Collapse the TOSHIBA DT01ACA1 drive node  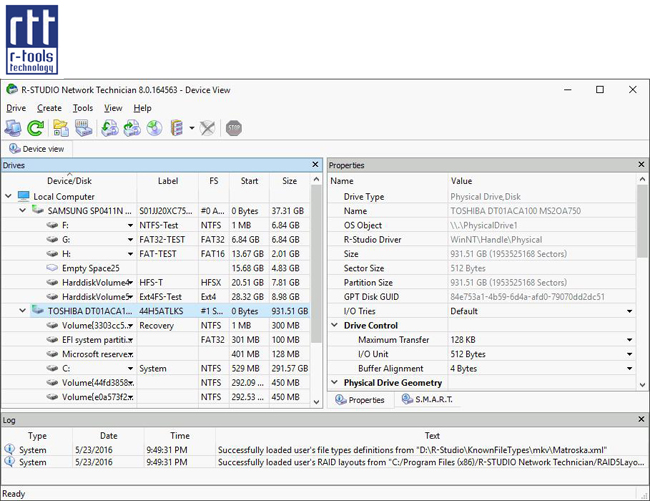point(22,310)
